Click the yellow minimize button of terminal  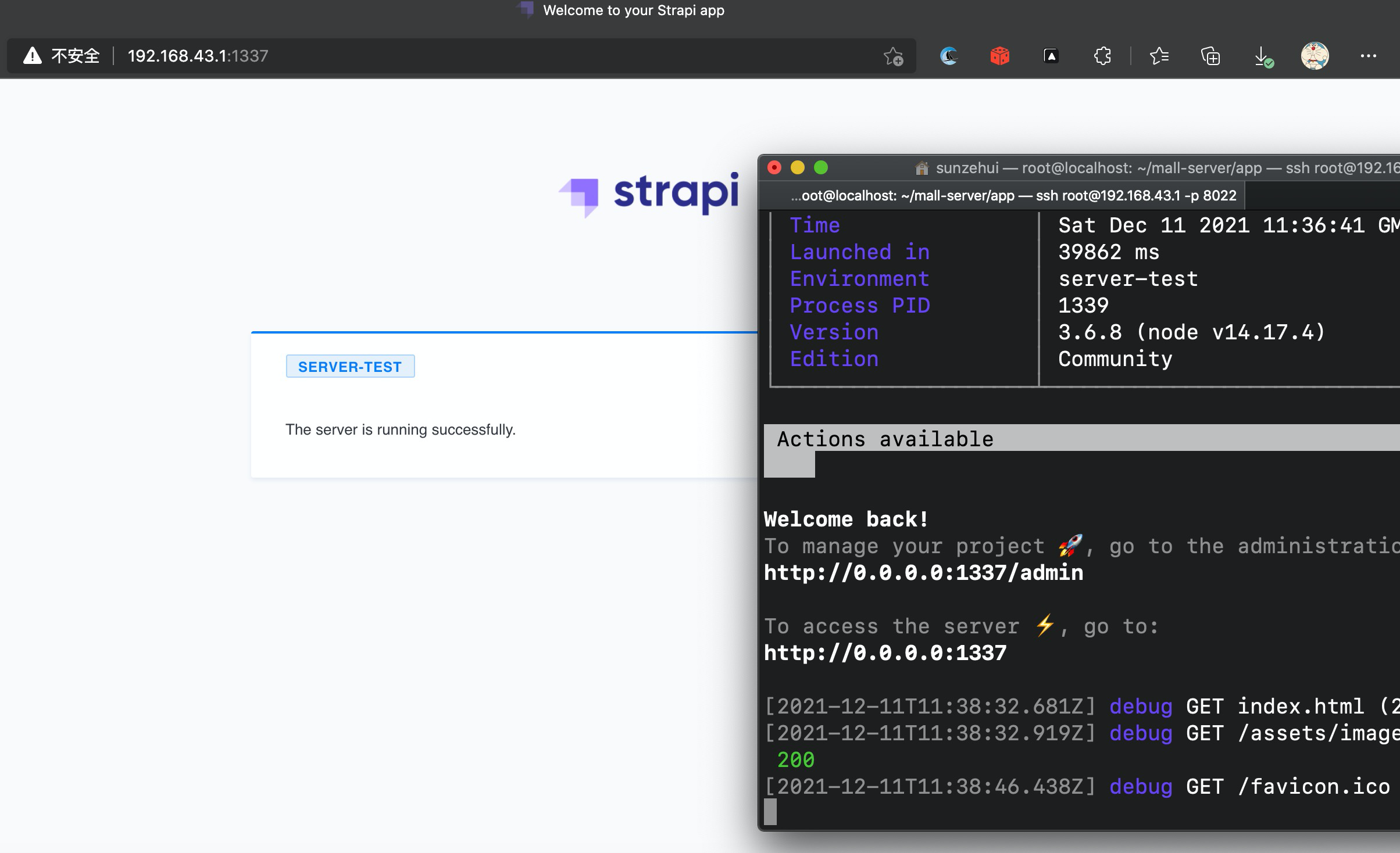[797, 168]
